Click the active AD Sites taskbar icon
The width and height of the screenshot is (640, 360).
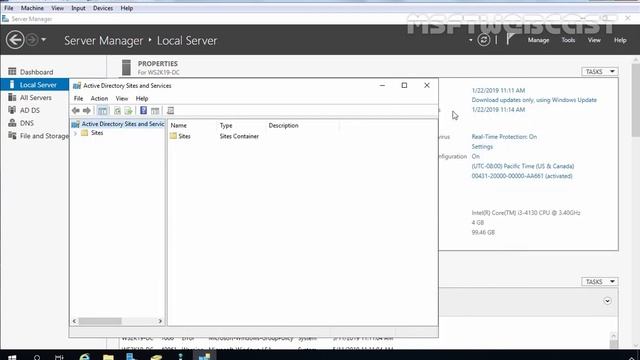[204, 357]
